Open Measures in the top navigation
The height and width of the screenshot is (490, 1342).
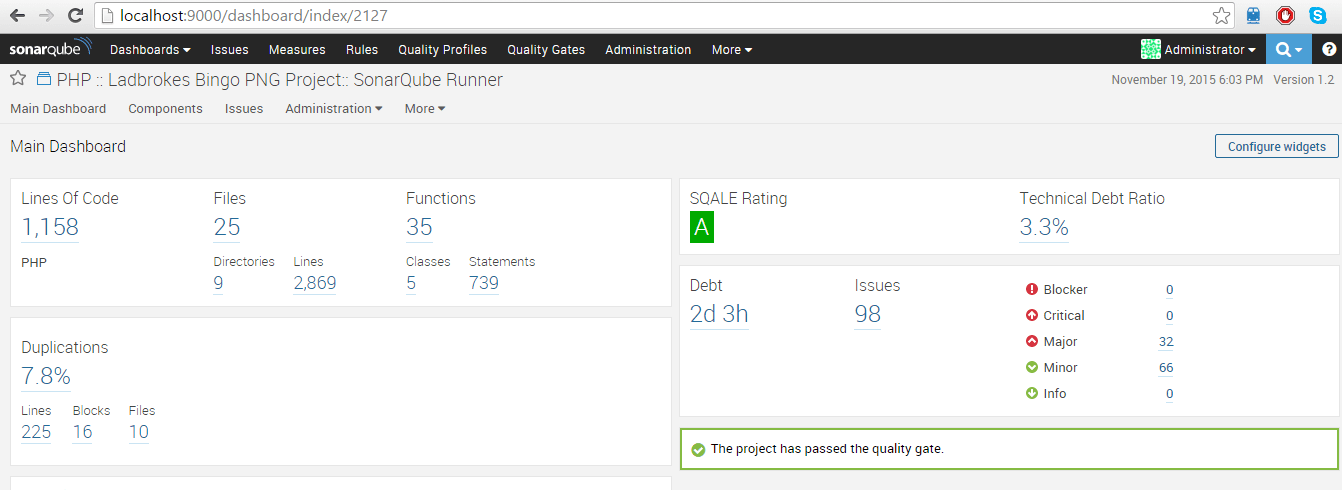click(297, 49)
